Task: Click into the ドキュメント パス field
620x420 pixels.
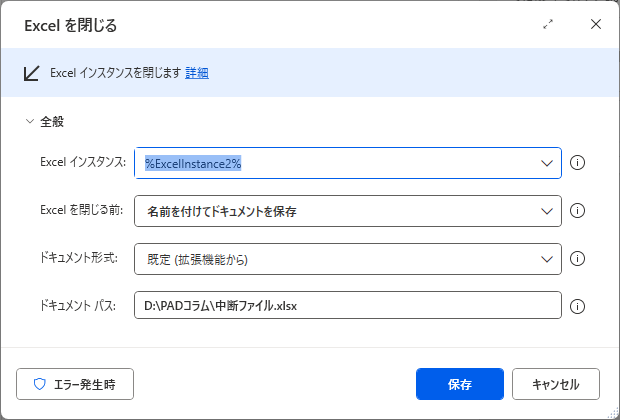Action: 348,305
